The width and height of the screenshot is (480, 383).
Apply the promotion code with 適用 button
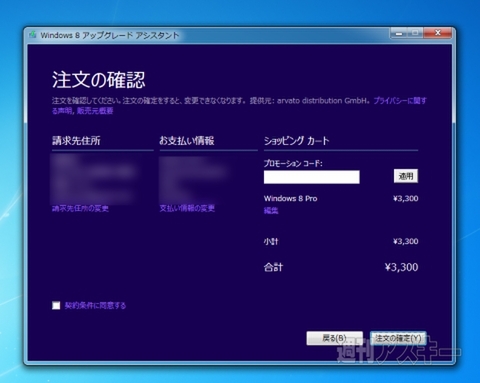pos(406,176)
